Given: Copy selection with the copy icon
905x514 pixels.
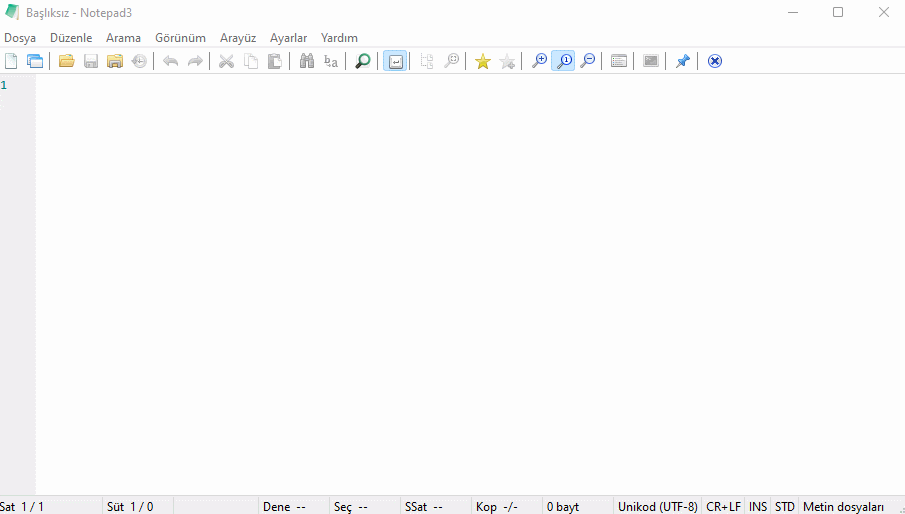Looking at the screenshot, I should click(x=250, y=61).
